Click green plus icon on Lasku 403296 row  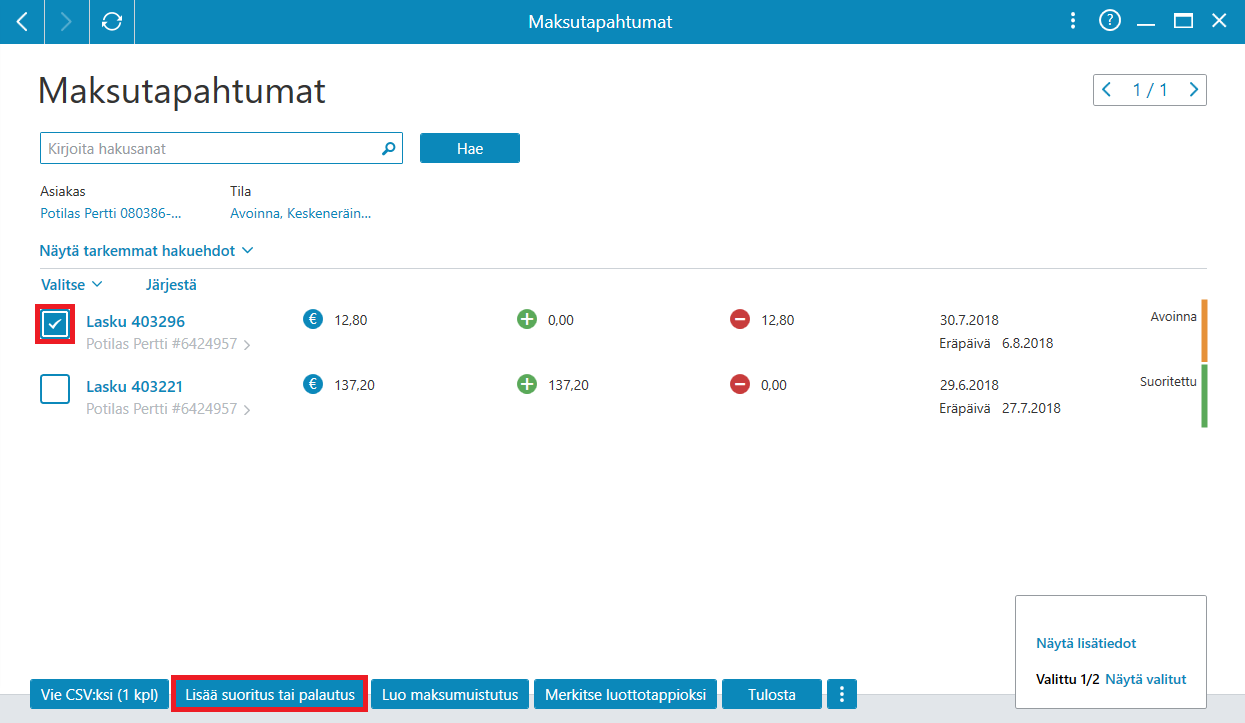coord(527,320)
